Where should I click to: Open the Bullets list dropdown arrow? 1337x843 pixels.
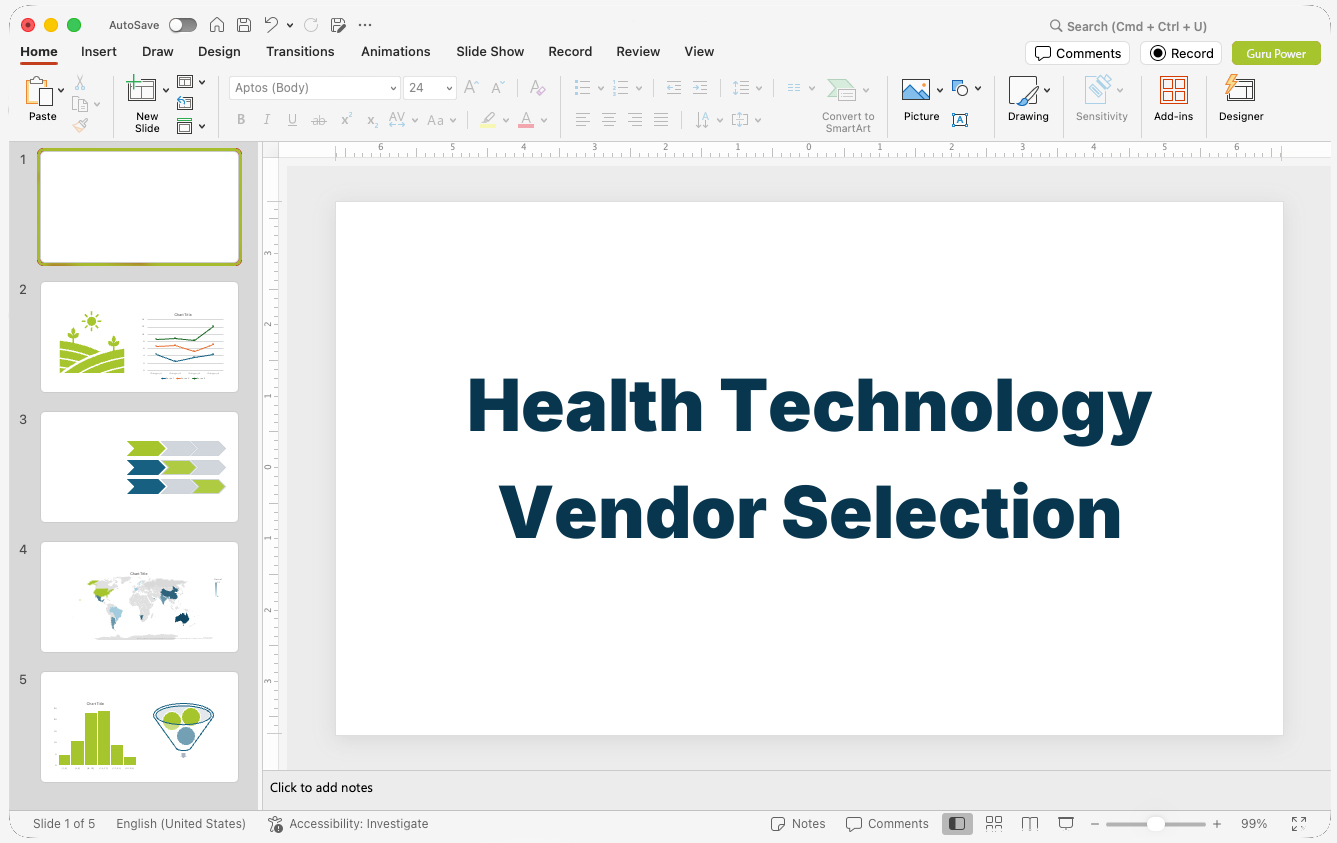[600, 88]
